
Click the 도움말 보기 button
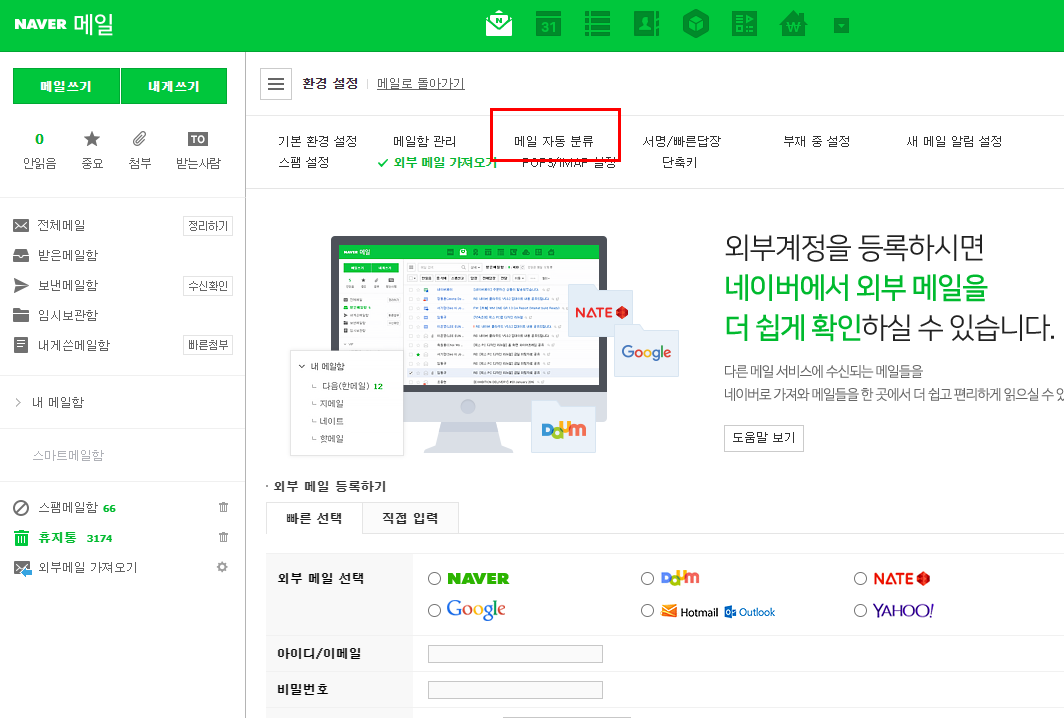click(763, 438)
